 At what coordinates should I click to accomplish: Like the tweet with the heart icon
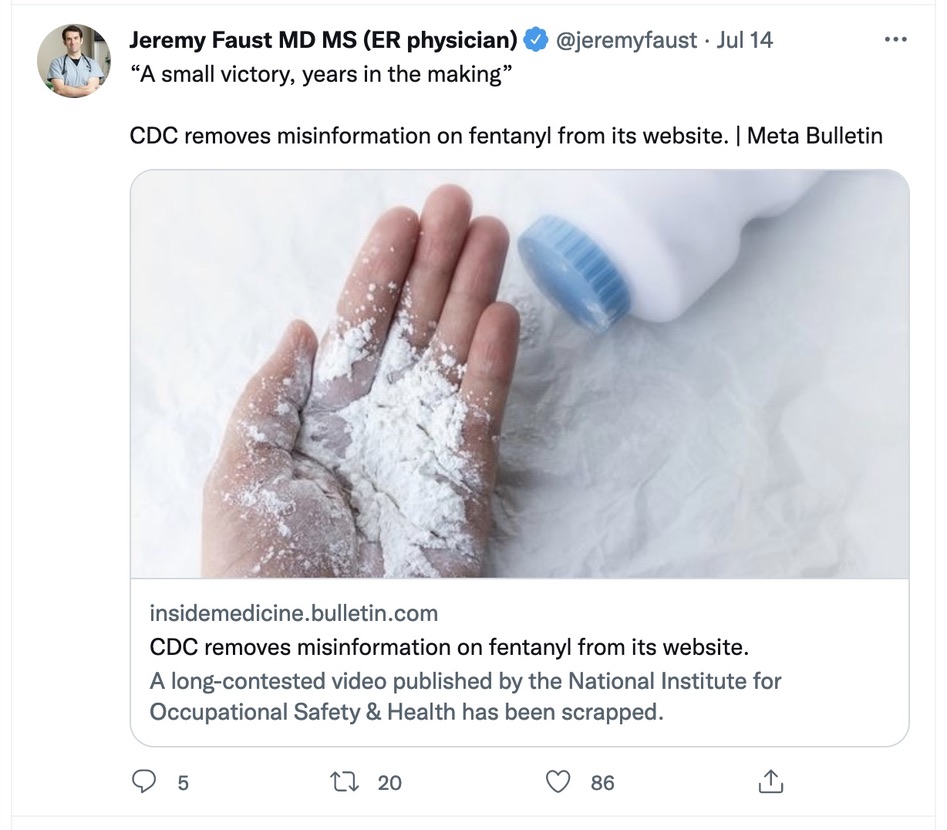click(x=557, y=782)
